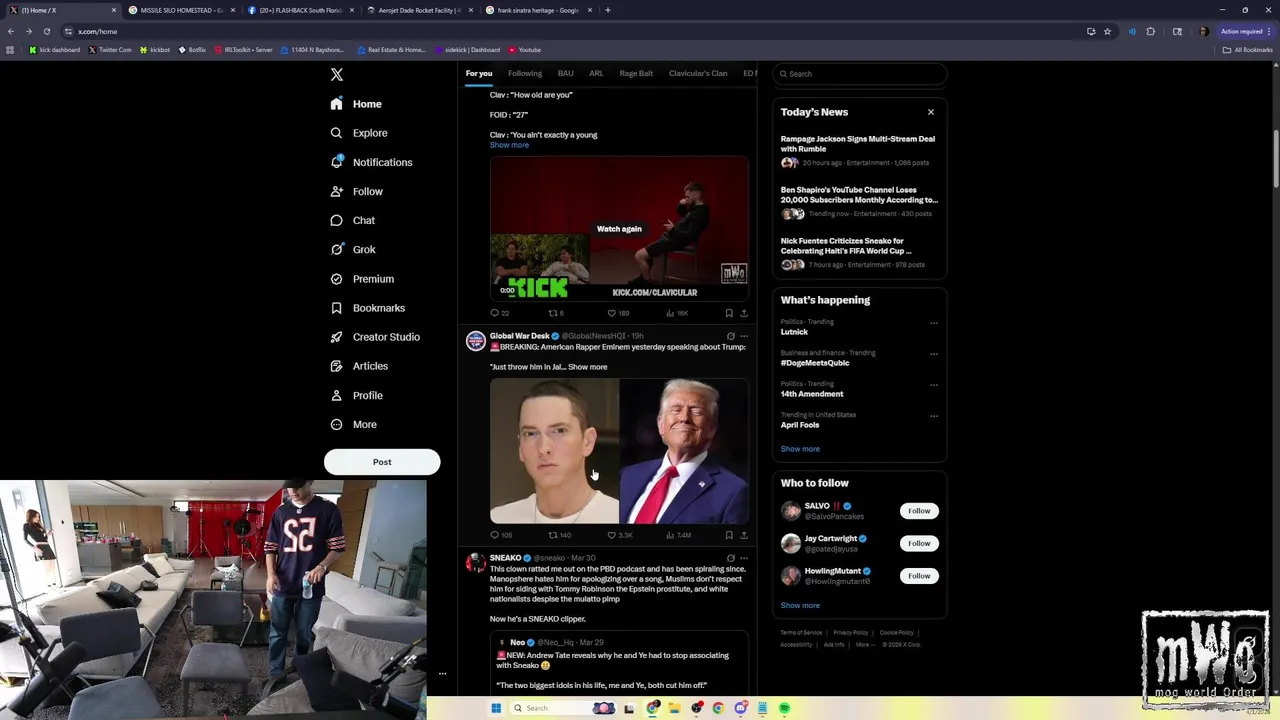Viewport: 1280px width, 720px height.
Task: Open the Eminem and Trump image
Action: (x=619, y=451)
